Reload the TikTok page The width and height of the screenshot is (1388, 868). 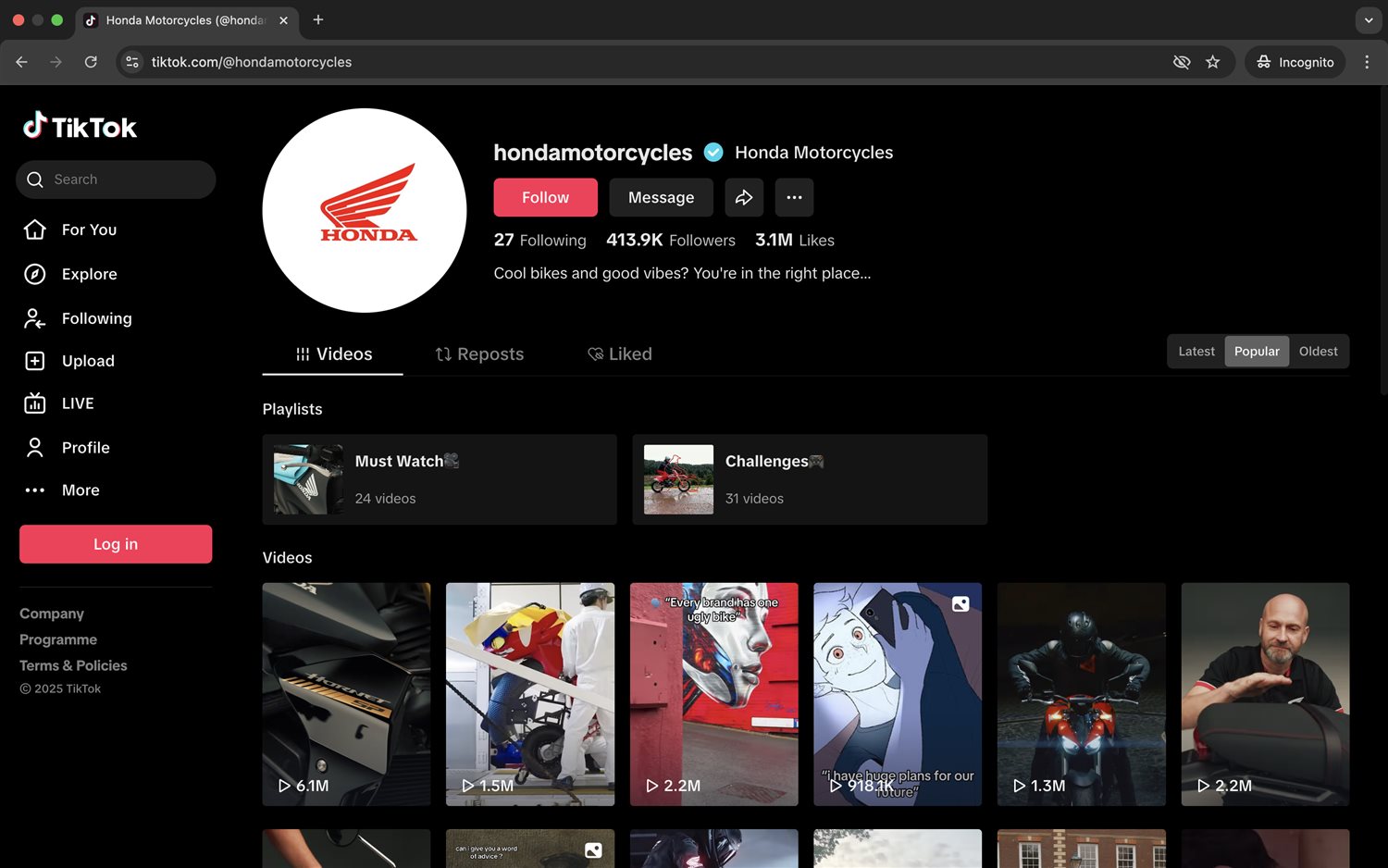pos(91,62)
